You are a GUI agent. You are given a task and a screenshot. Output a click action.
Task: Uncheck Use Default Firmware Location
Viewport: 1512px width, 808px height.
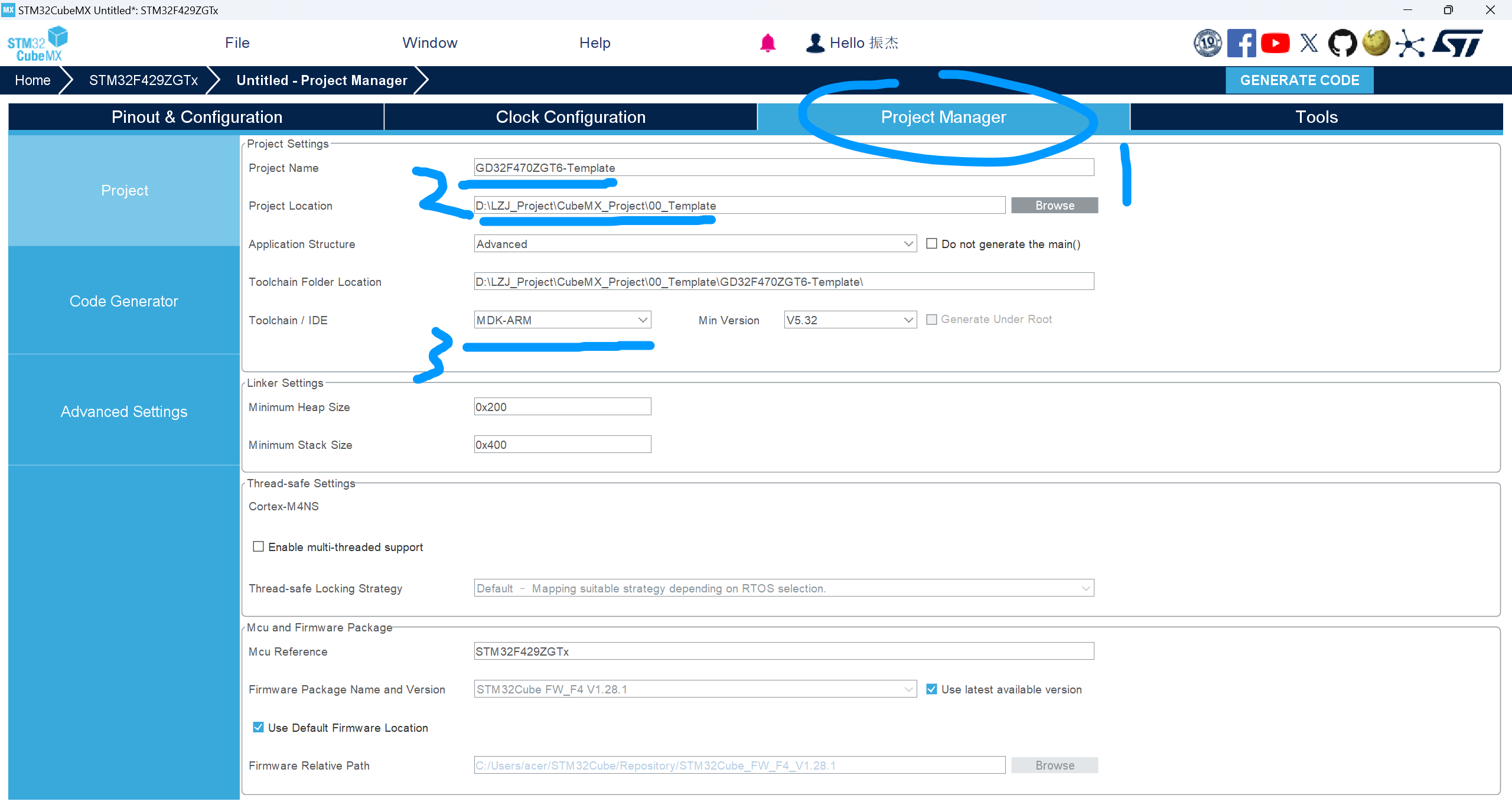(258, 727)
